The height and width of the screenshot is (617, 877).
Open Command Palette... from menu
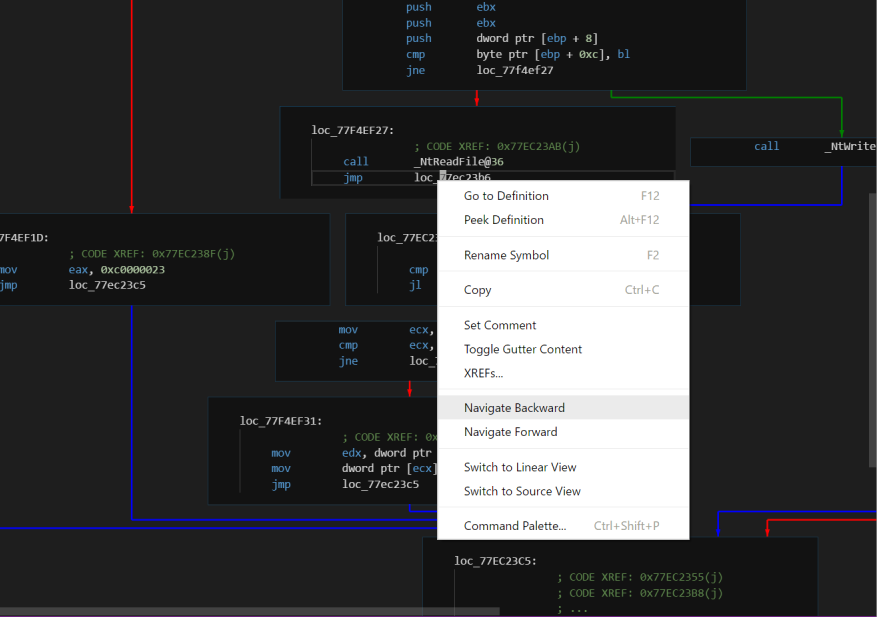tap(562, 526)
